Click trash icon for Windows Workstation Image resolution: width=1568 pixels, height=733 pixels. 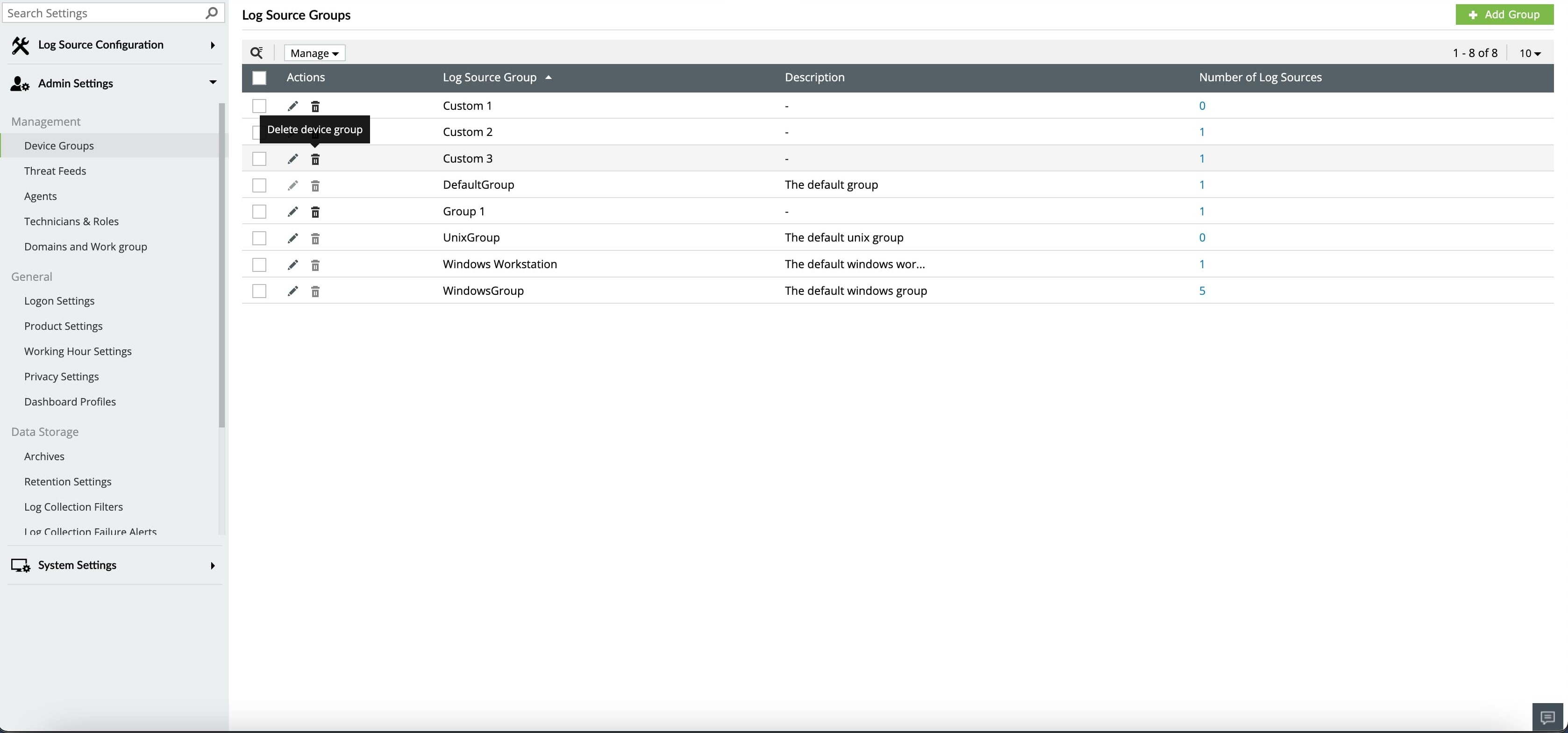point(315,265)
